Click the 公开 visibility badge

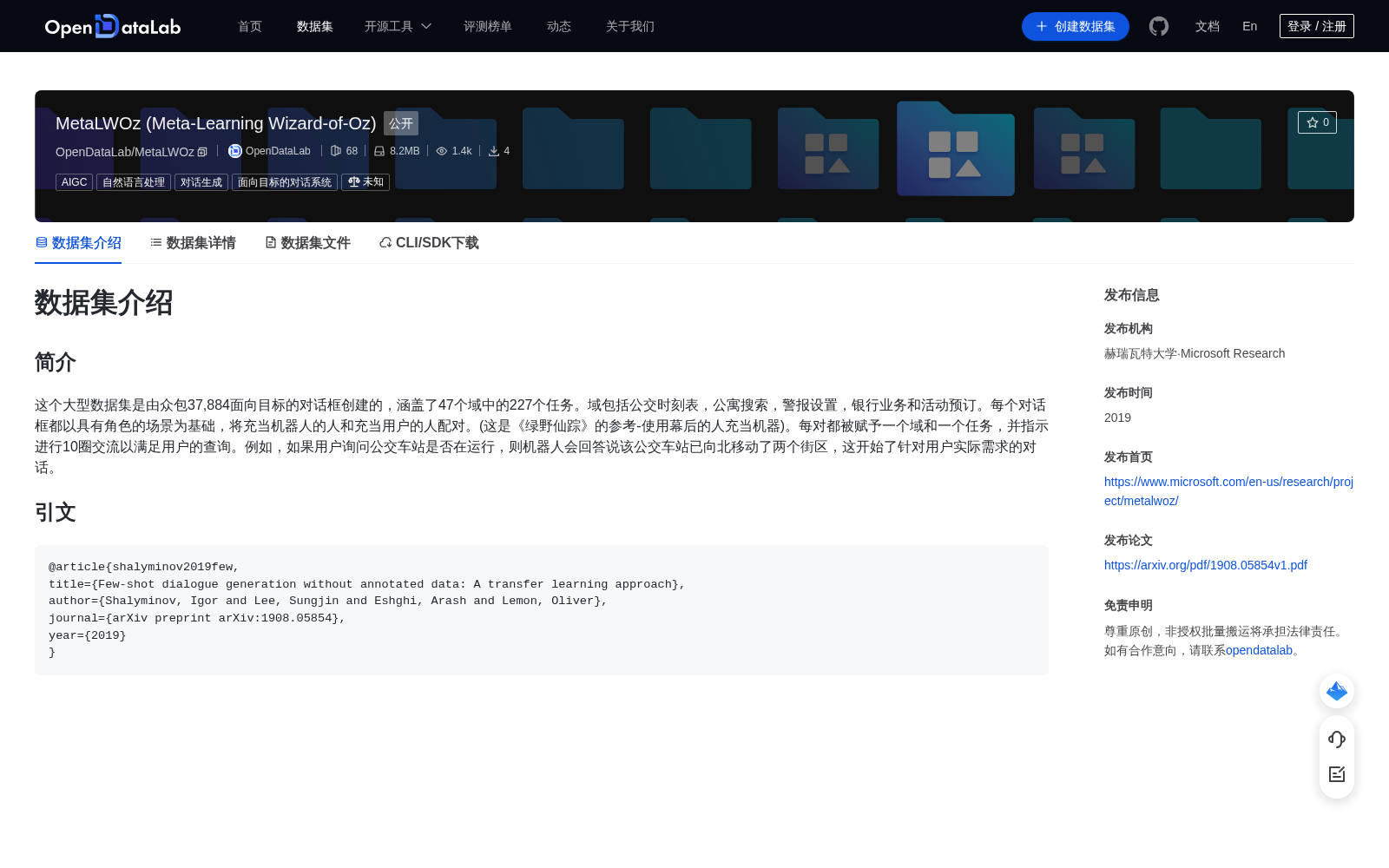[x=401, y=123]
